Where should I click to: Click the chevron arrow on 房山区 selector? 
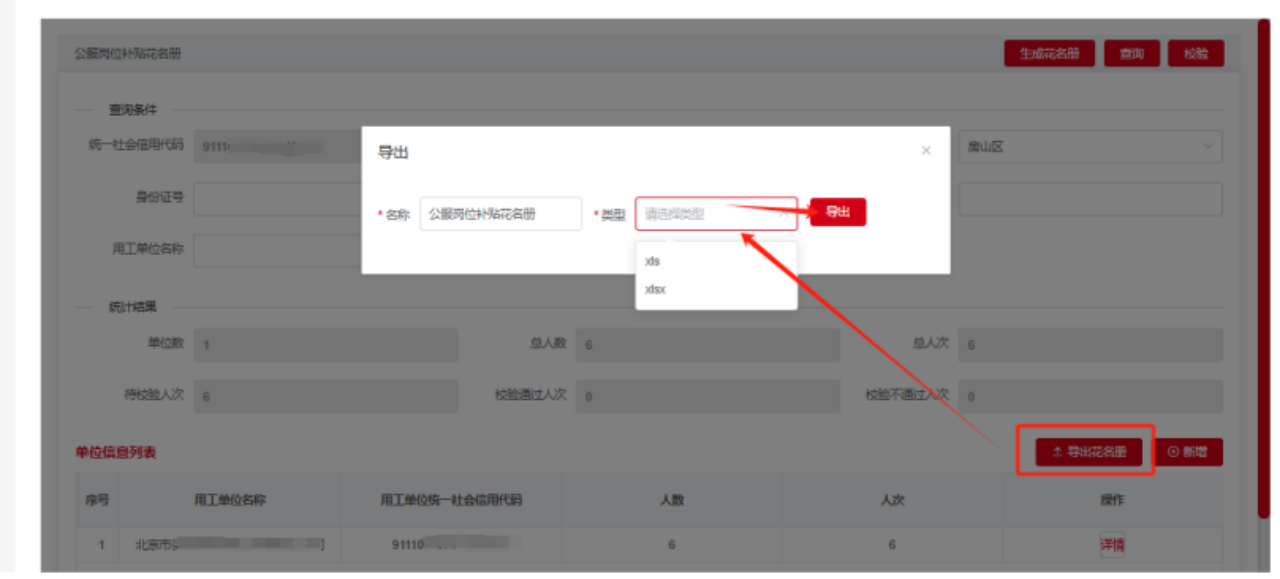click(x=1205, y=147)
